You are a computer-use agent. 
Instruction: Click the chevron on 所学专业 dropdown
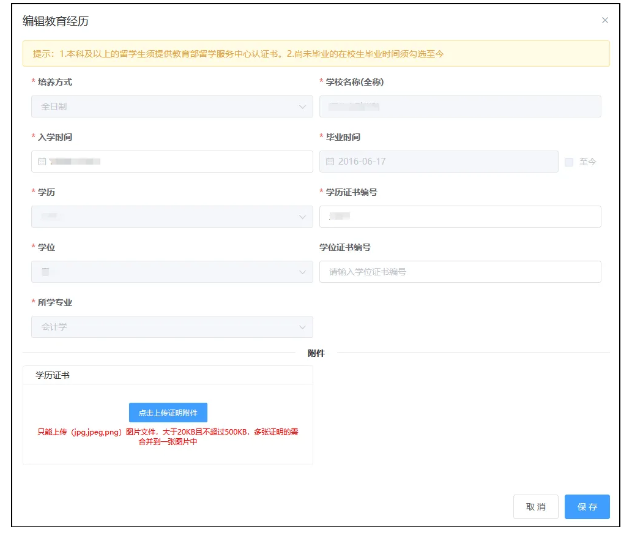304,327
